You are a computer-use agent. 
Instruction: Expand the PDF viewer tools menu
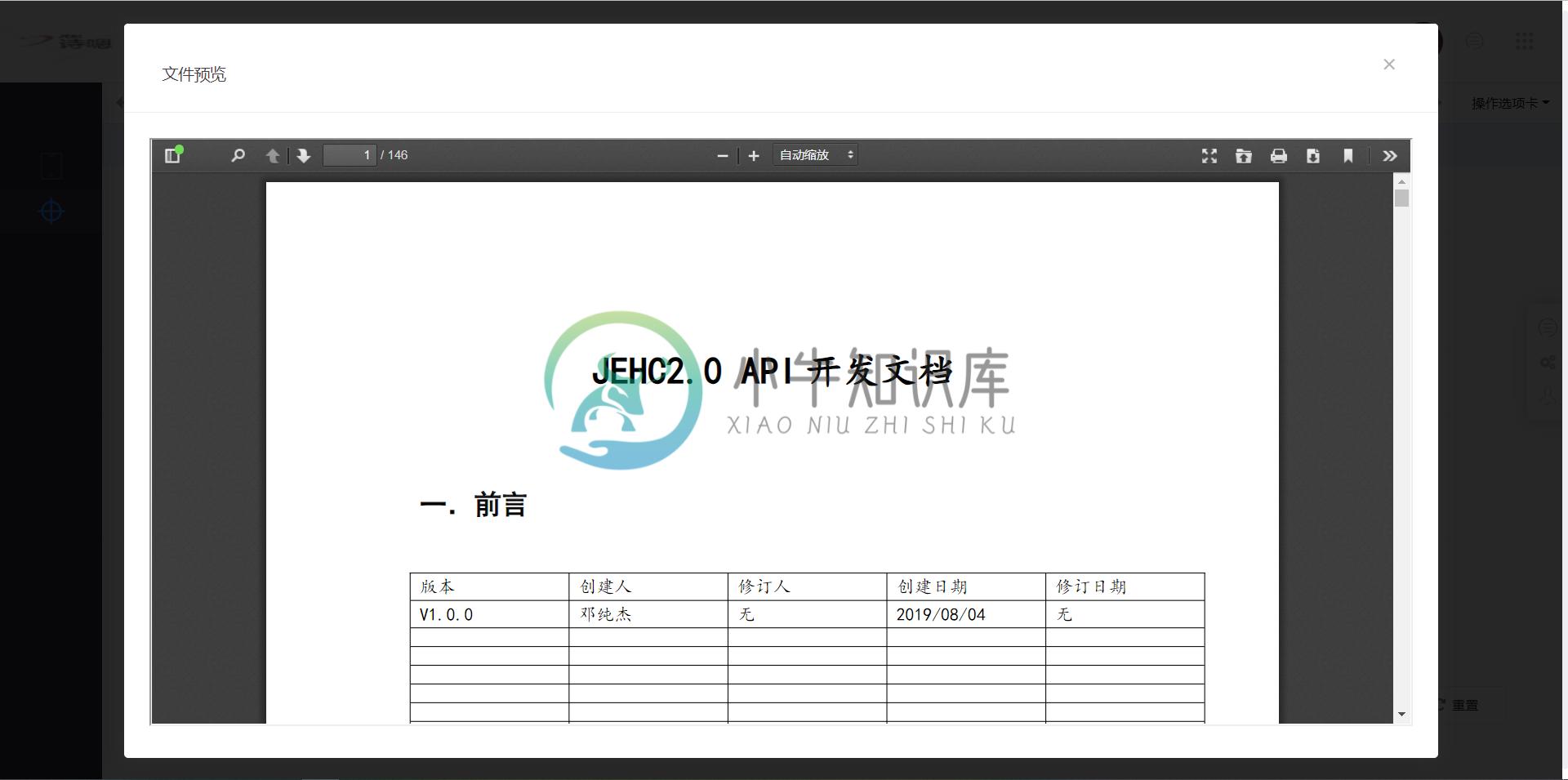1390,156
